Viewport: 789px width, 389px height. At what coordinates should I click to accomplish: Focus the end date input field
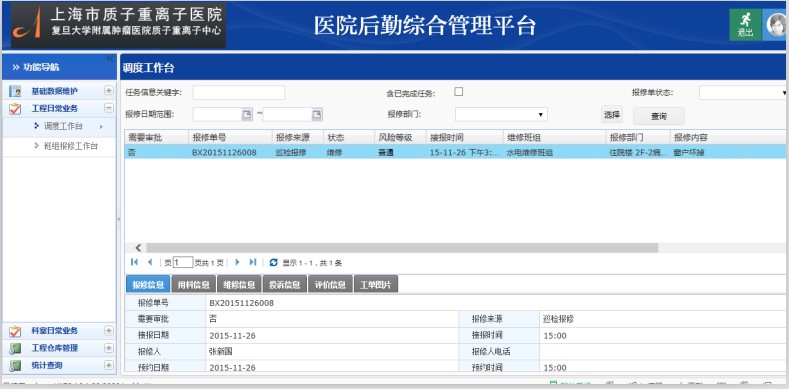pos(287,115)
